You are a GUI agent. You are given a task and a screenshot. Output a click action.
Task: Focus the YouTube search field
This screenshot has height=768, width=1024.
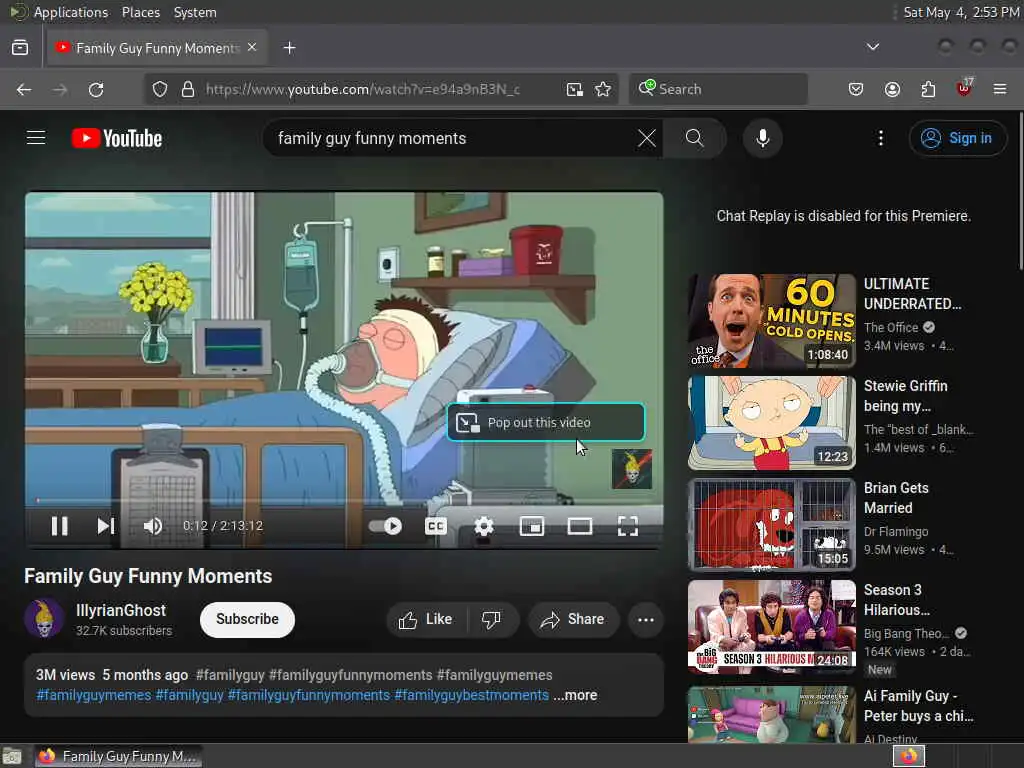pos(454,138)
